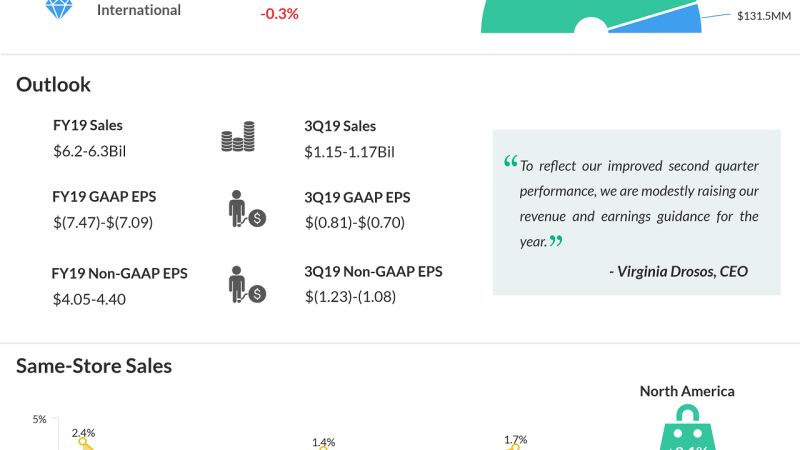Click the green opening quotation mark

click(511, 163)
